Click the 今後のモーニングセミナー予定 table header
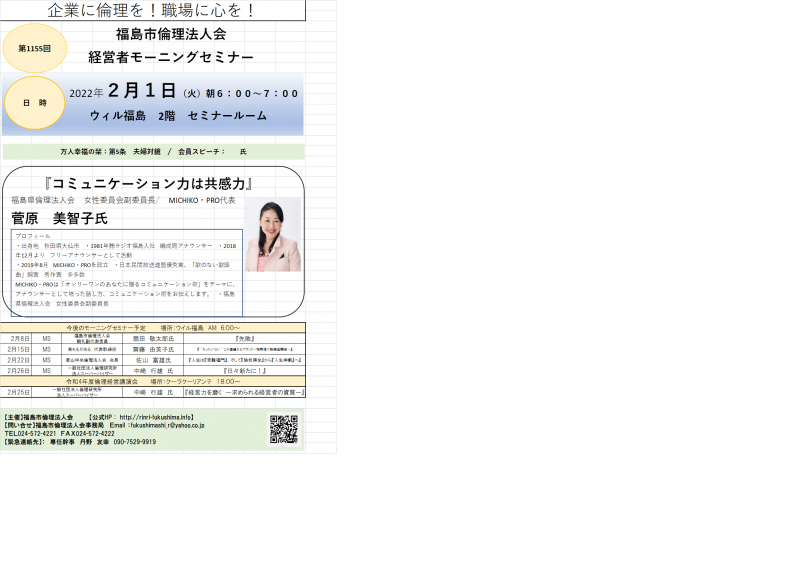800x566 pixels. [x=154, y=328]
